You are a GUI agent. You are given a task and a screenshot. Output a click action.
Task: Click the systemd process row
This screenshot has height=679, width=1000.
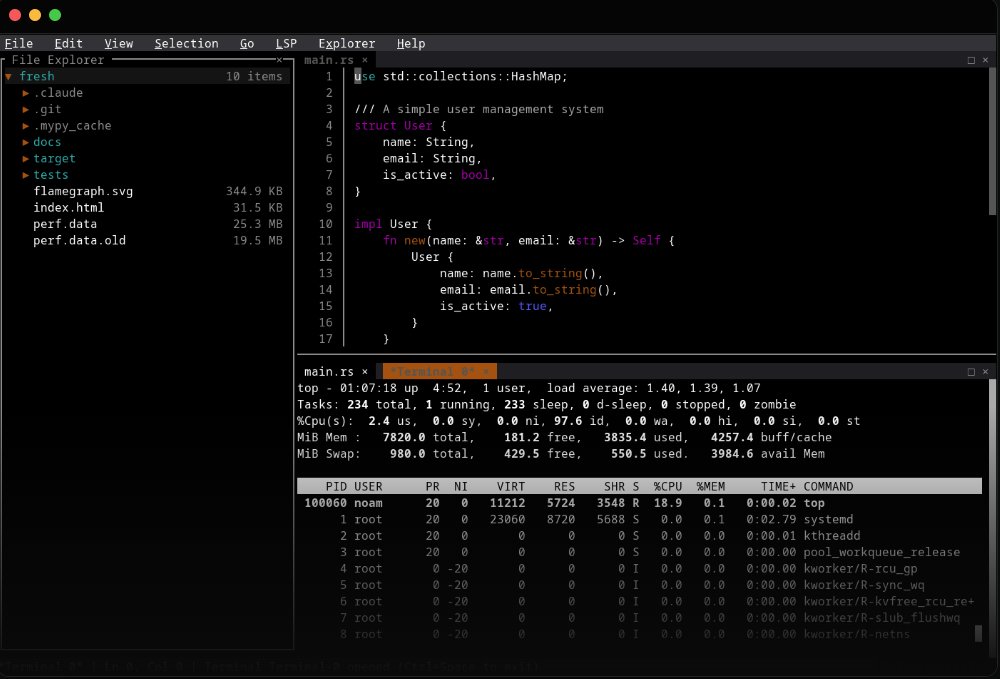[x=639, y=520]
